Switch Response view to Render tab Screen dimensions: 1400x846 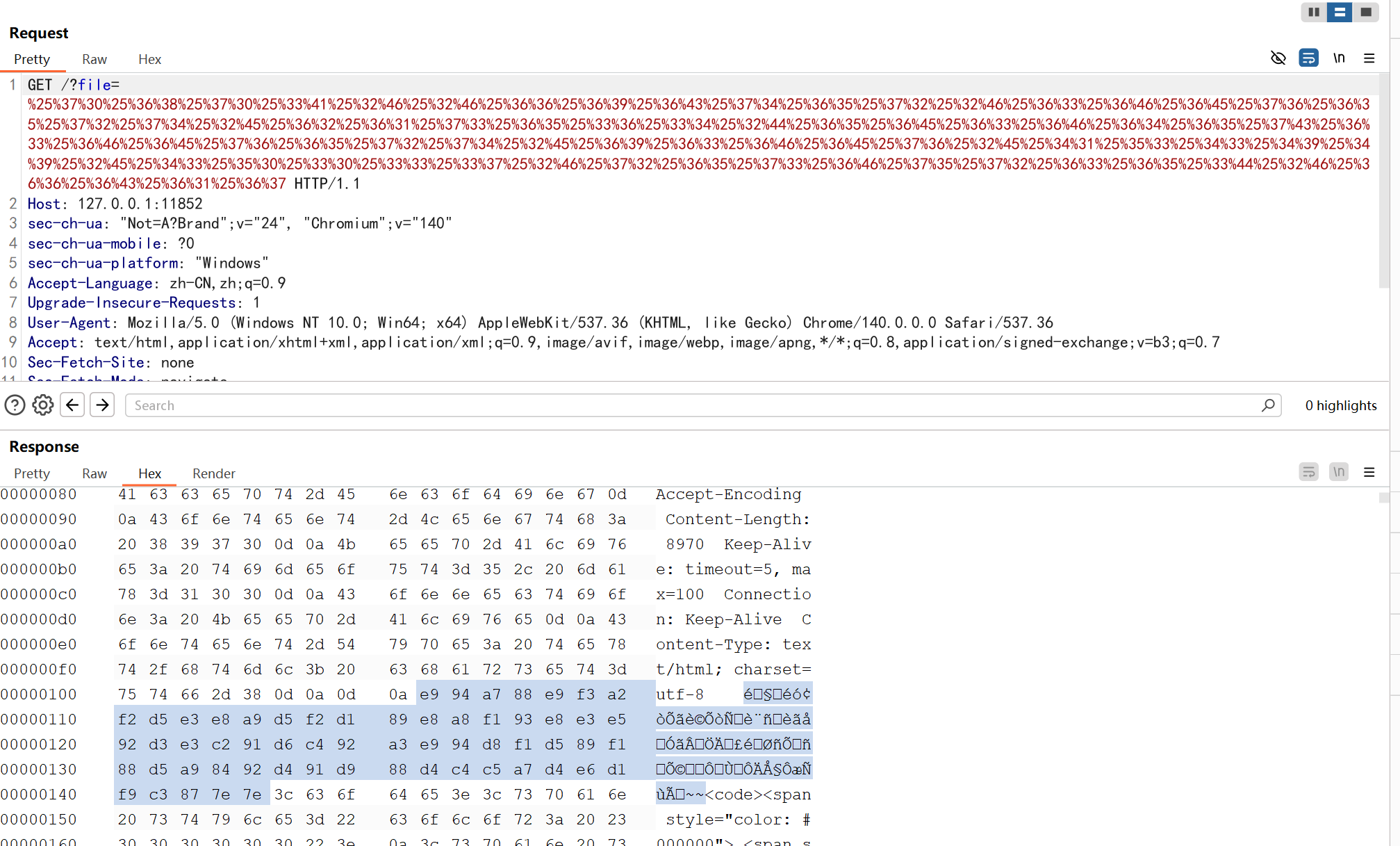[x=213, y=473]
